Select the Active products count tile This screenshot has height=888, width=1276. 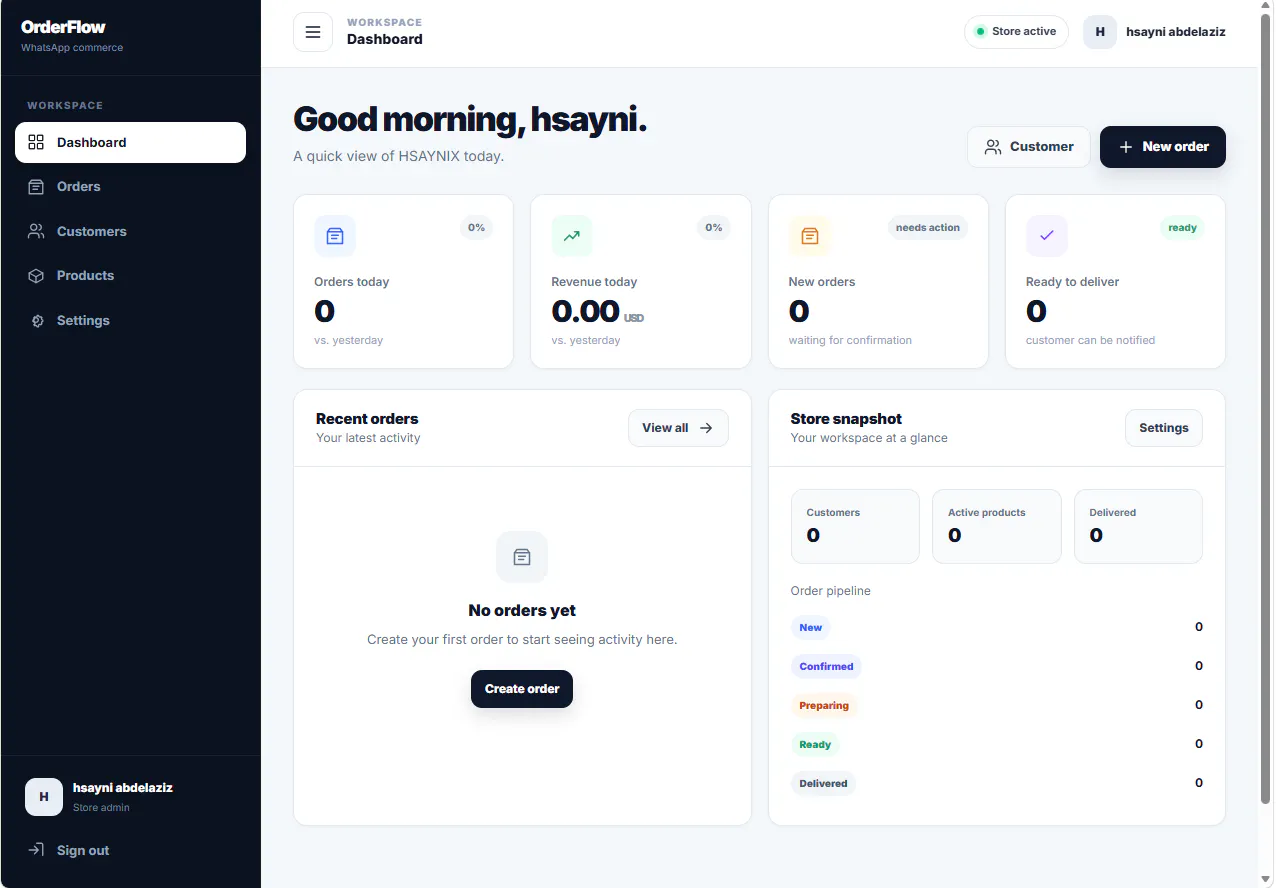[997, 526]
